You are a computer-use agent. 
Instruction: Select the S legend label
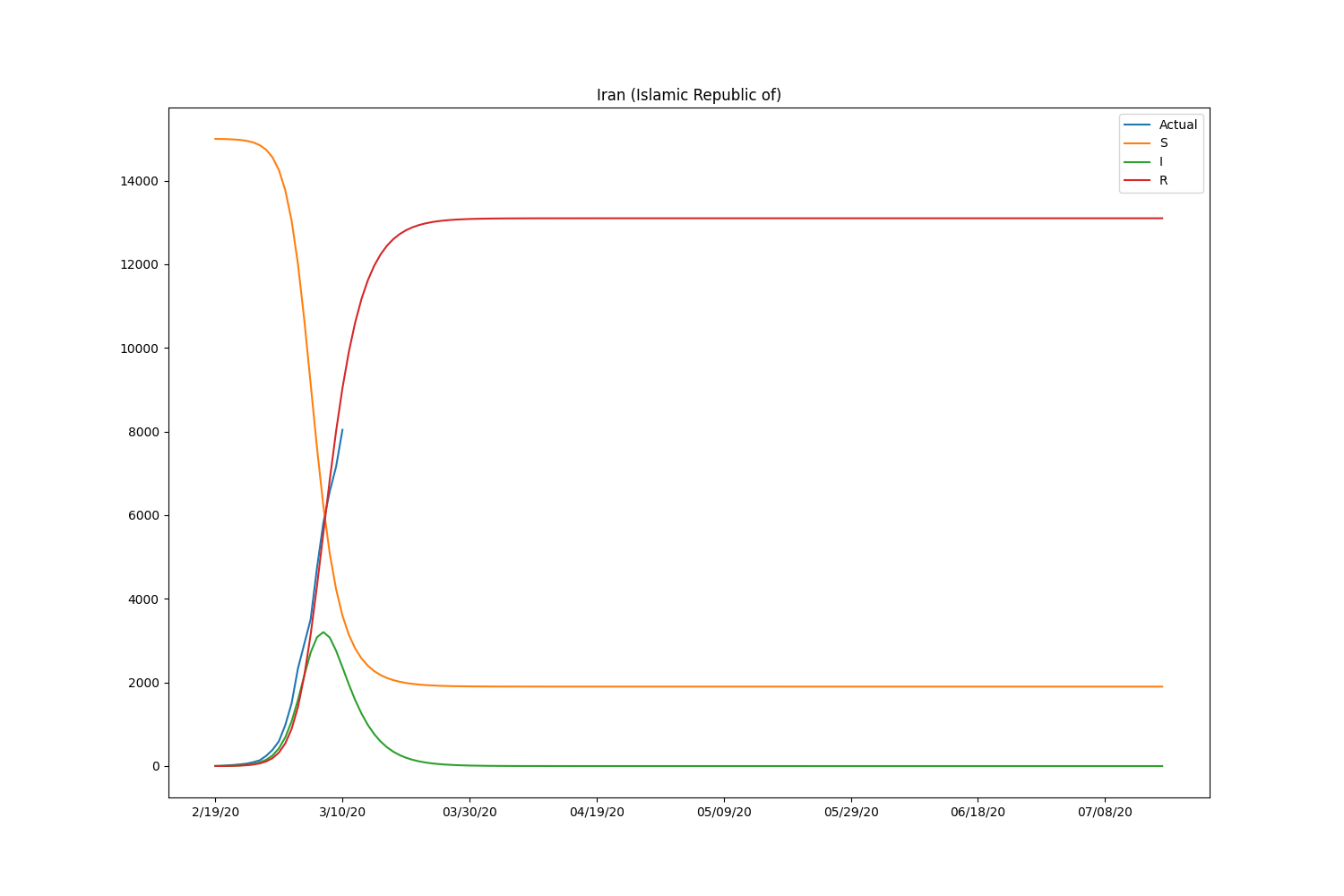click(x=1164, y=143)
